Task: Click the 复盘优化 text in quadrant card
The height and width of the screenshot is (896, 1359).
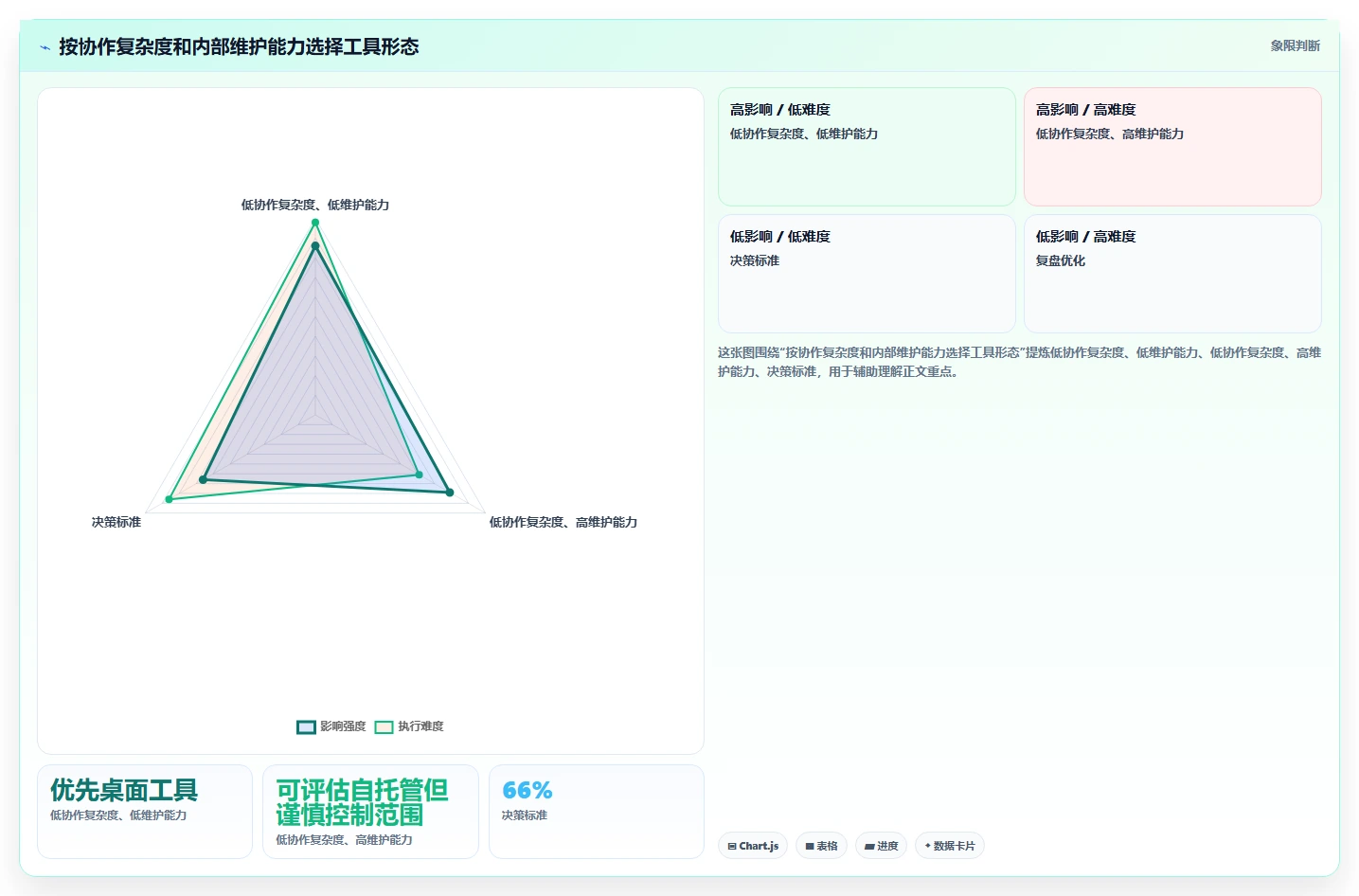Action: tap(1061, 260)
